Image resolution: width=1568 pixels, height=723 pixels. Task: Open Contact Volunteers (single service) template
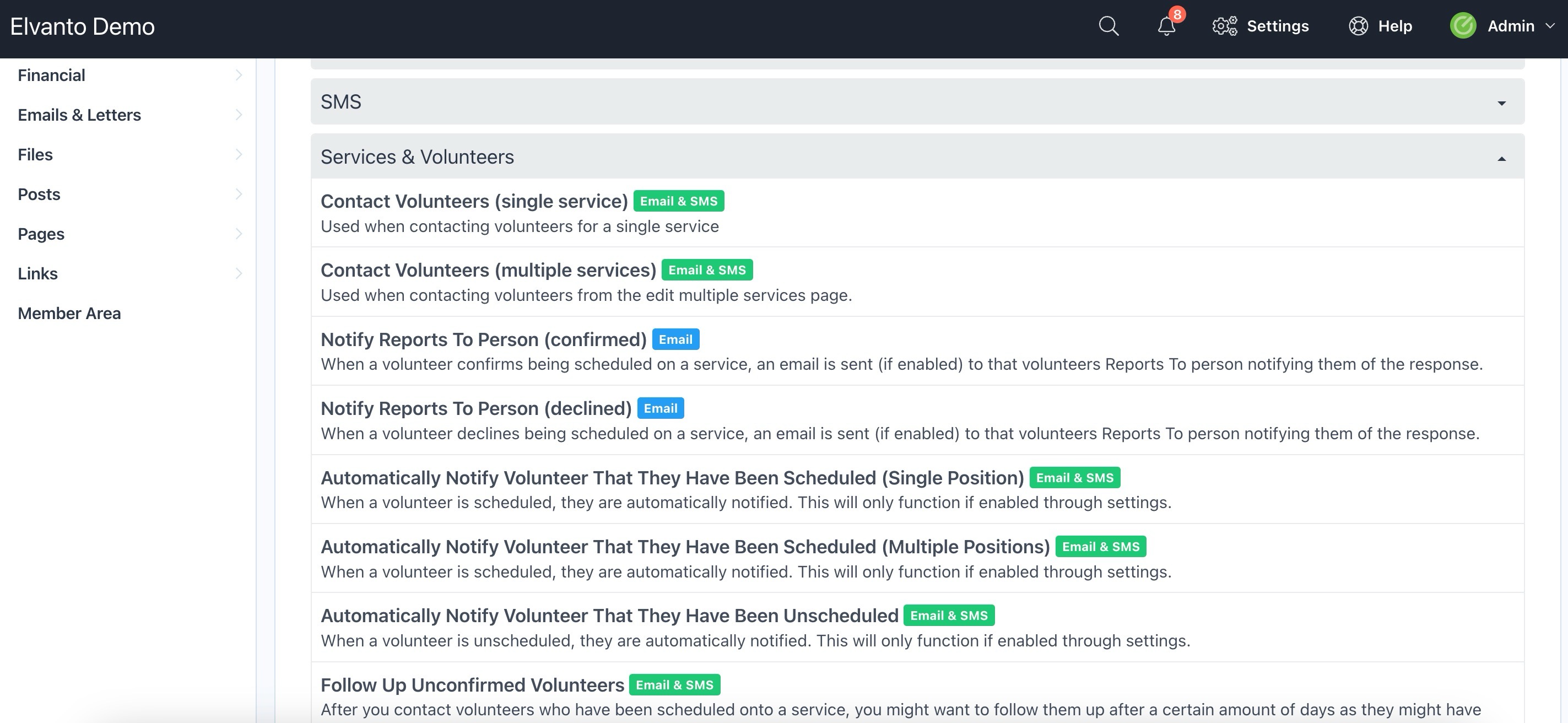coord(474,201)
